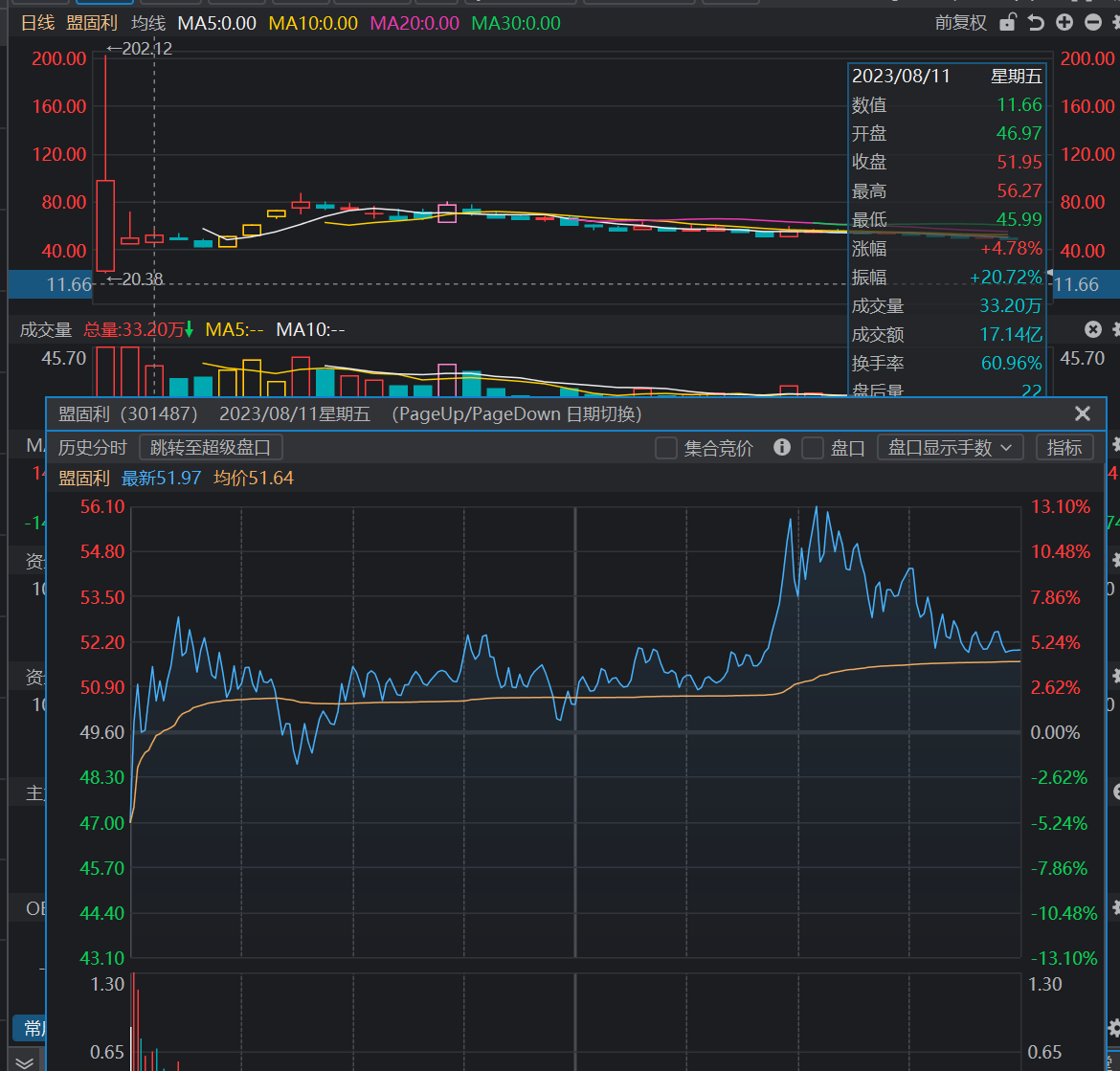
Task: Click the unlock padlock icon
Action: pos(1007,22)
